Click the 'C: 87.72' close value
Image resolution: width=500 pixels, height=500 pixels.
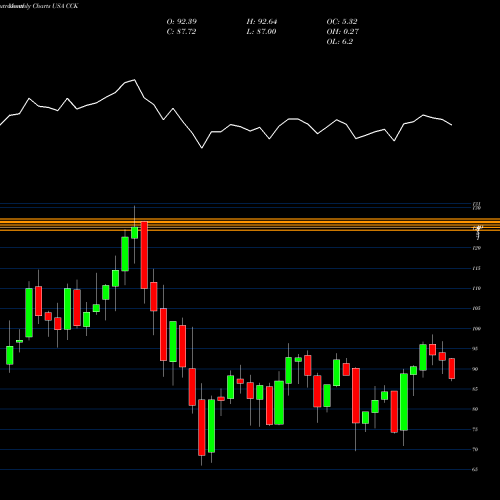(x=181, y=32)
